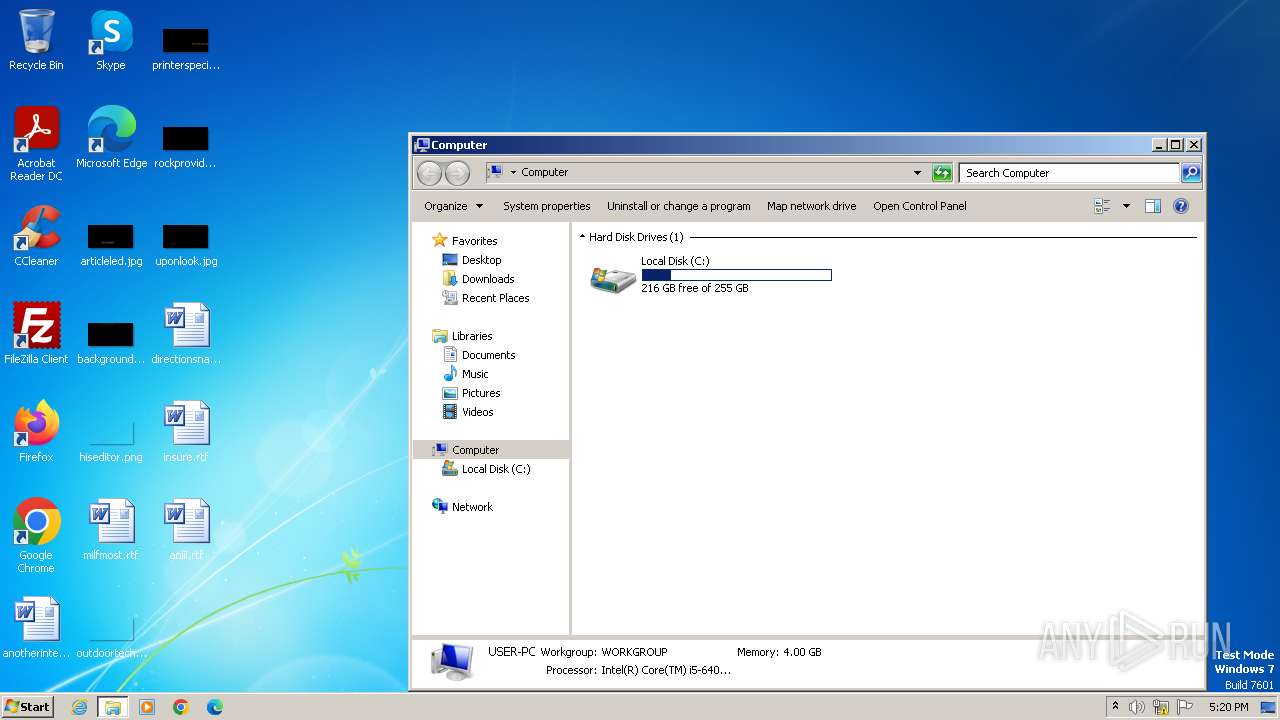Launch FileZilla Client from desktop
The image size is (1280, 720).
click(x=36, y=334)
